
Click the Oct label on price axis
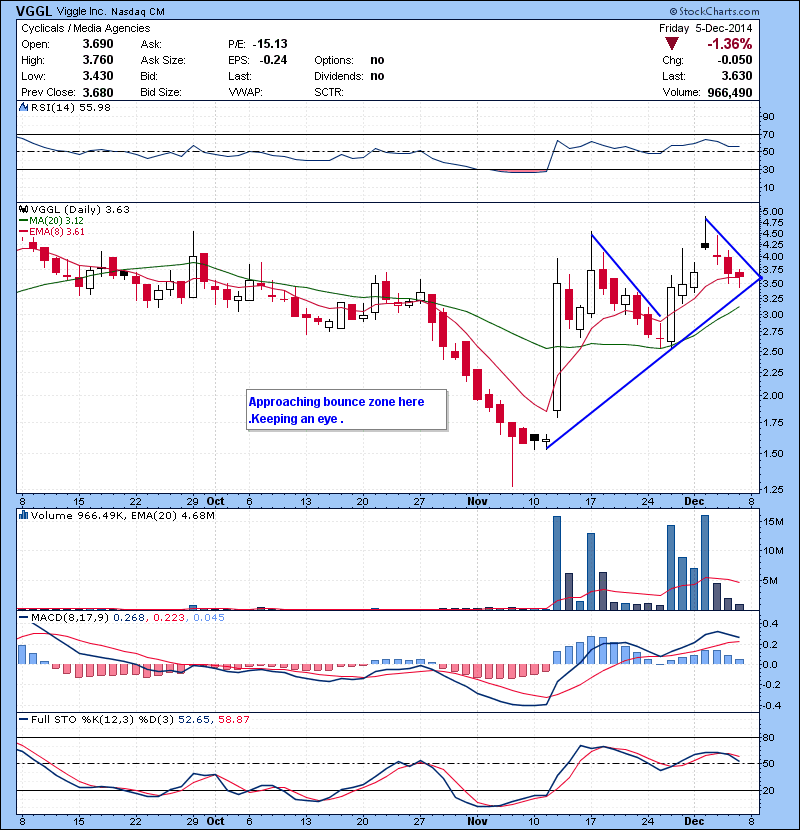pos(215,501)
